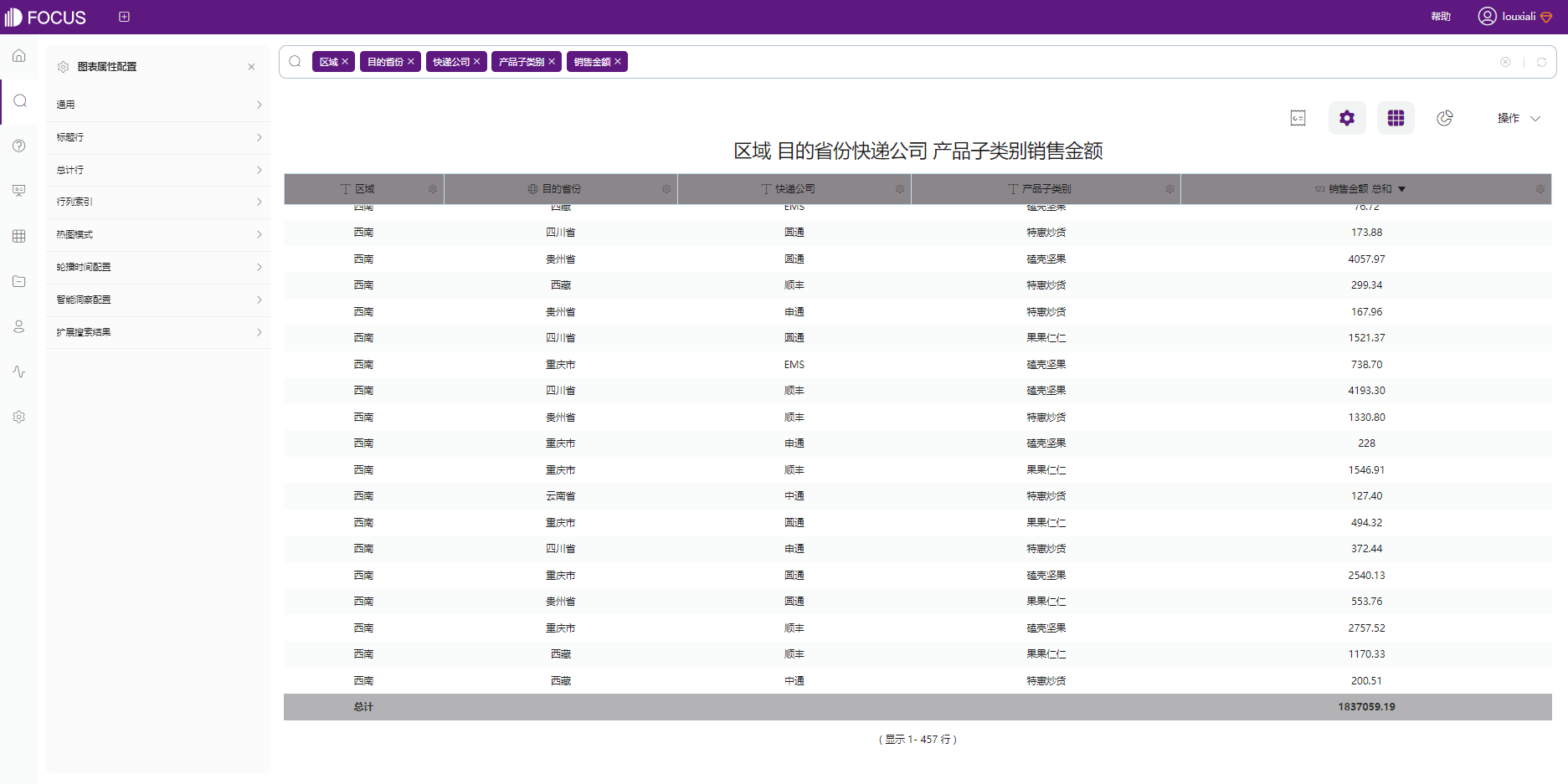Expand the 通用 section in chart properties
This screenshot has height=784, width=1568.
[158, 104]
